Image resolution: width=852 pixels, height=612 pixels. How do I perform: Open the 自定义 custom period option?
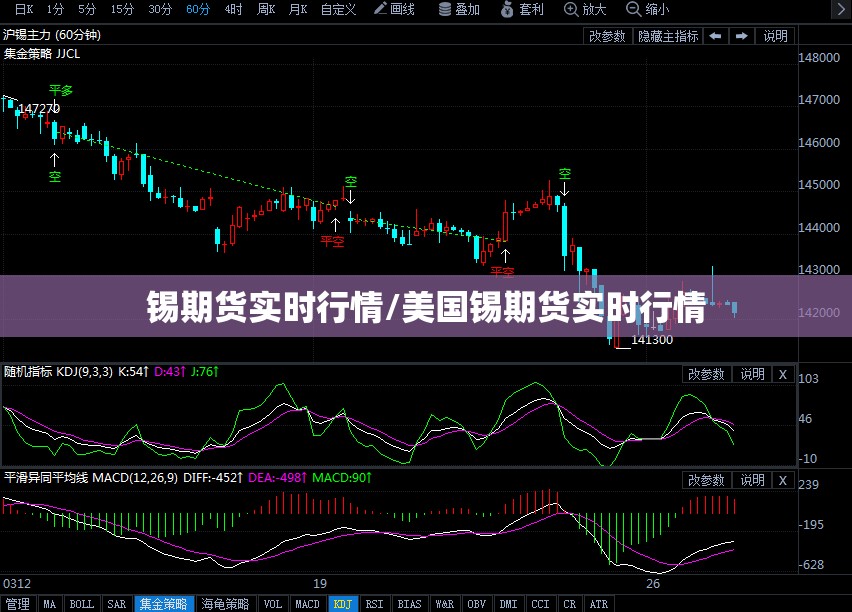(338, 9)
